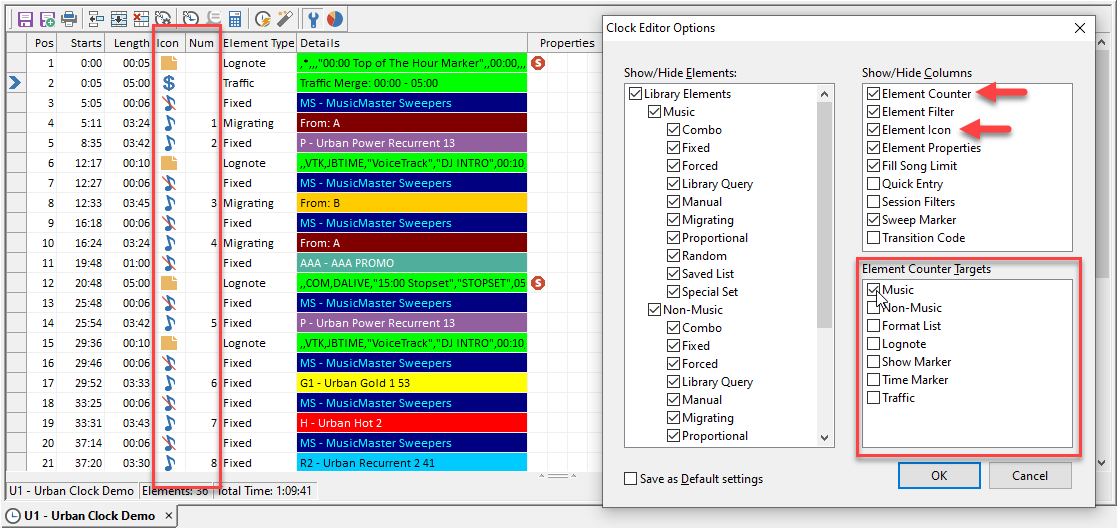This screenshot has width=1117, height=528.
Task: Click the magic wand toolbar icon
Action: point(284,19)
